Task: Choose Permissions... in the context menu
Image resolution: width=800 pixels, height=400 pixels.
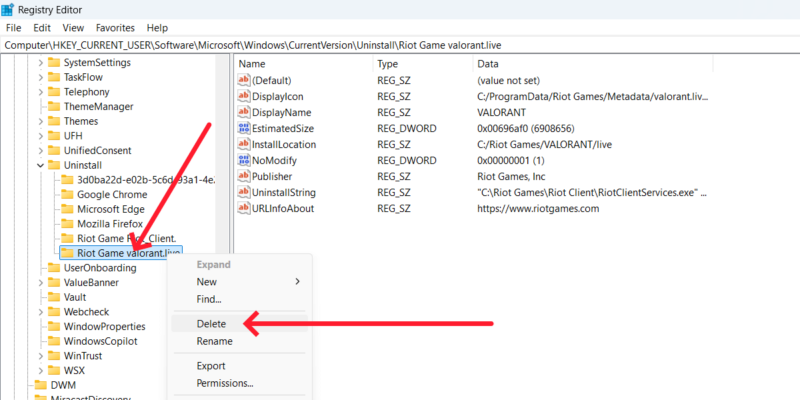Action: 239,383
